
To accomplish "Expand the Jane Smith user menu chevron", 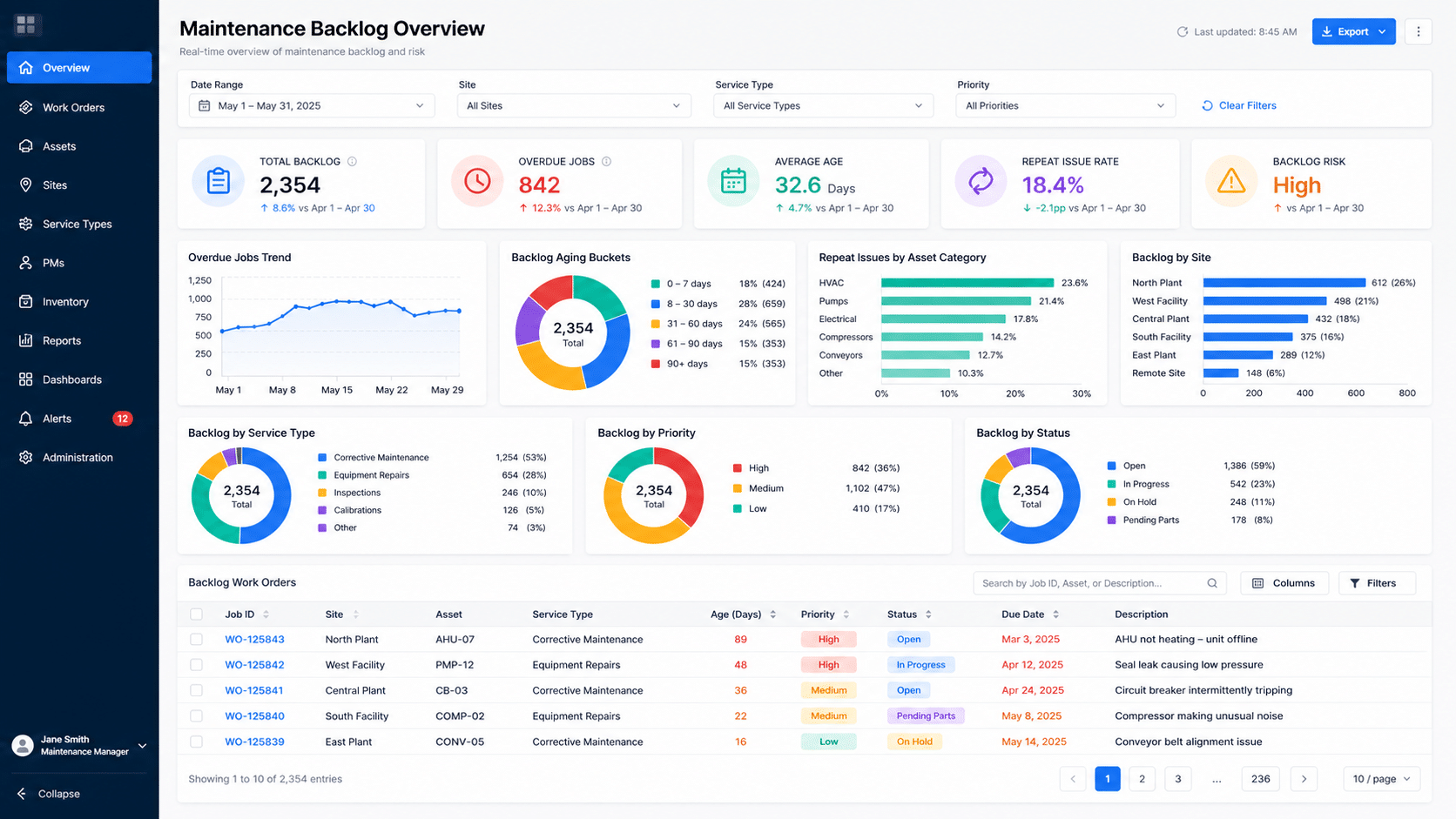I will [143, 746].
